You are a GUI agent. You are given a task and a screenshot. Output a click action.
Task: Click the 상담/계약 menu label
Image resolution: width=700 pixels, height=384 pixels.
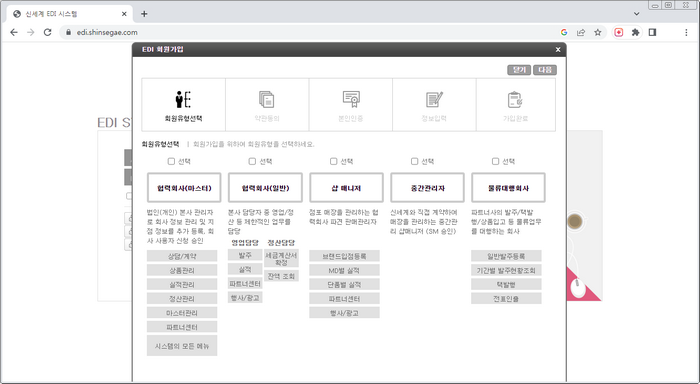point(182,256)
